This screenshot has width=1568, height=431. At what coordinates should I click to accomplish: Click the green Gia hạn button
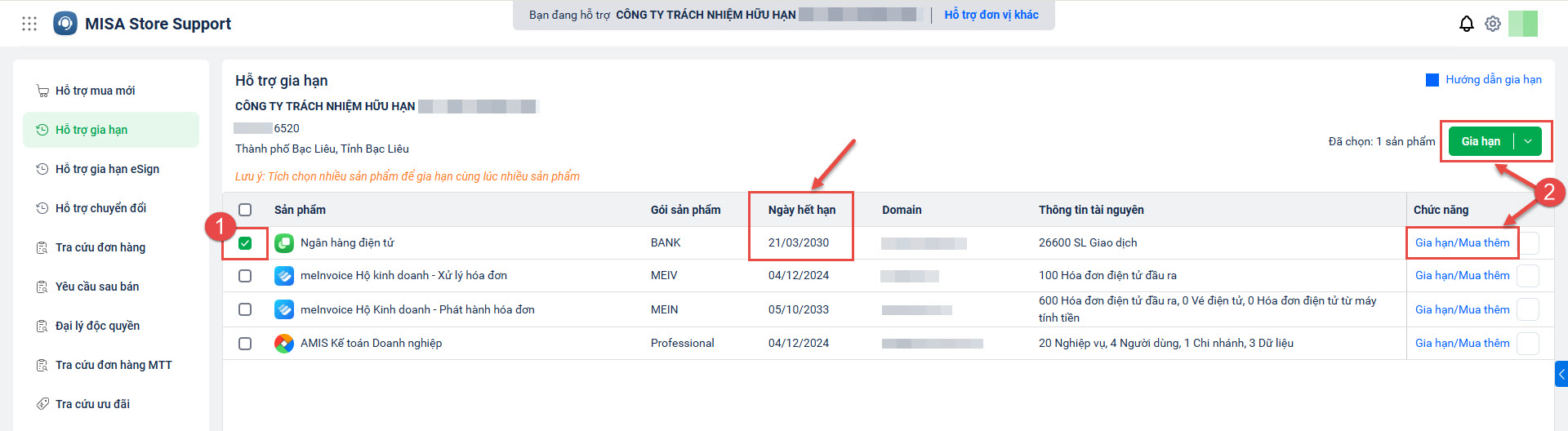pos(1481,141)
